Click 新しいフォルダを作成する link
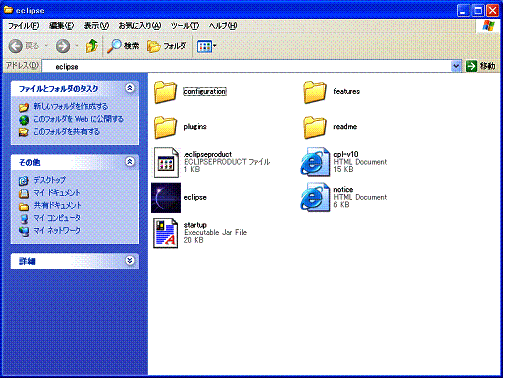Screen dimensions: 505x378 pyautogui.click(x=70, y=106)
